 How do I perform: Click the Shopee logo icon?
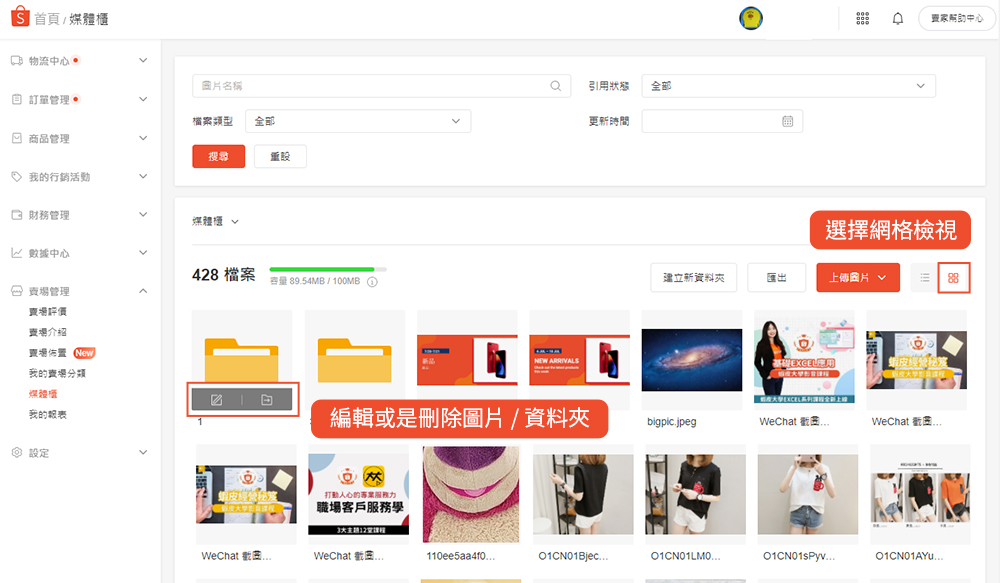[17, 18]
